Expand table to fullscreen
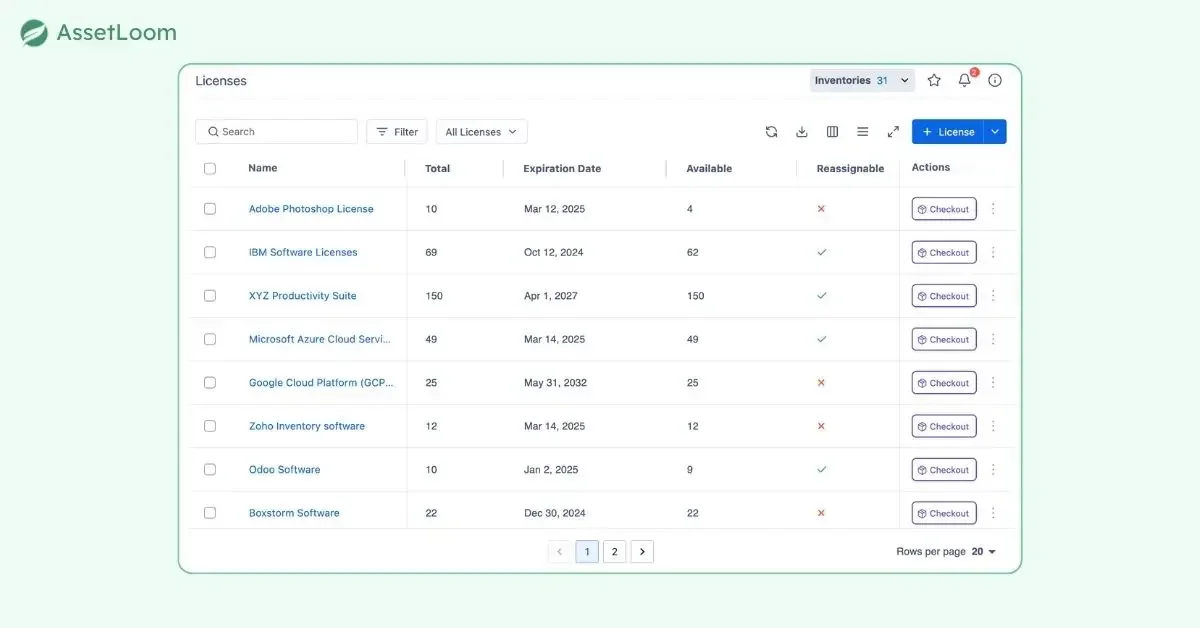The width and height of the screenshot is (1200, 628). click(893, 132)
